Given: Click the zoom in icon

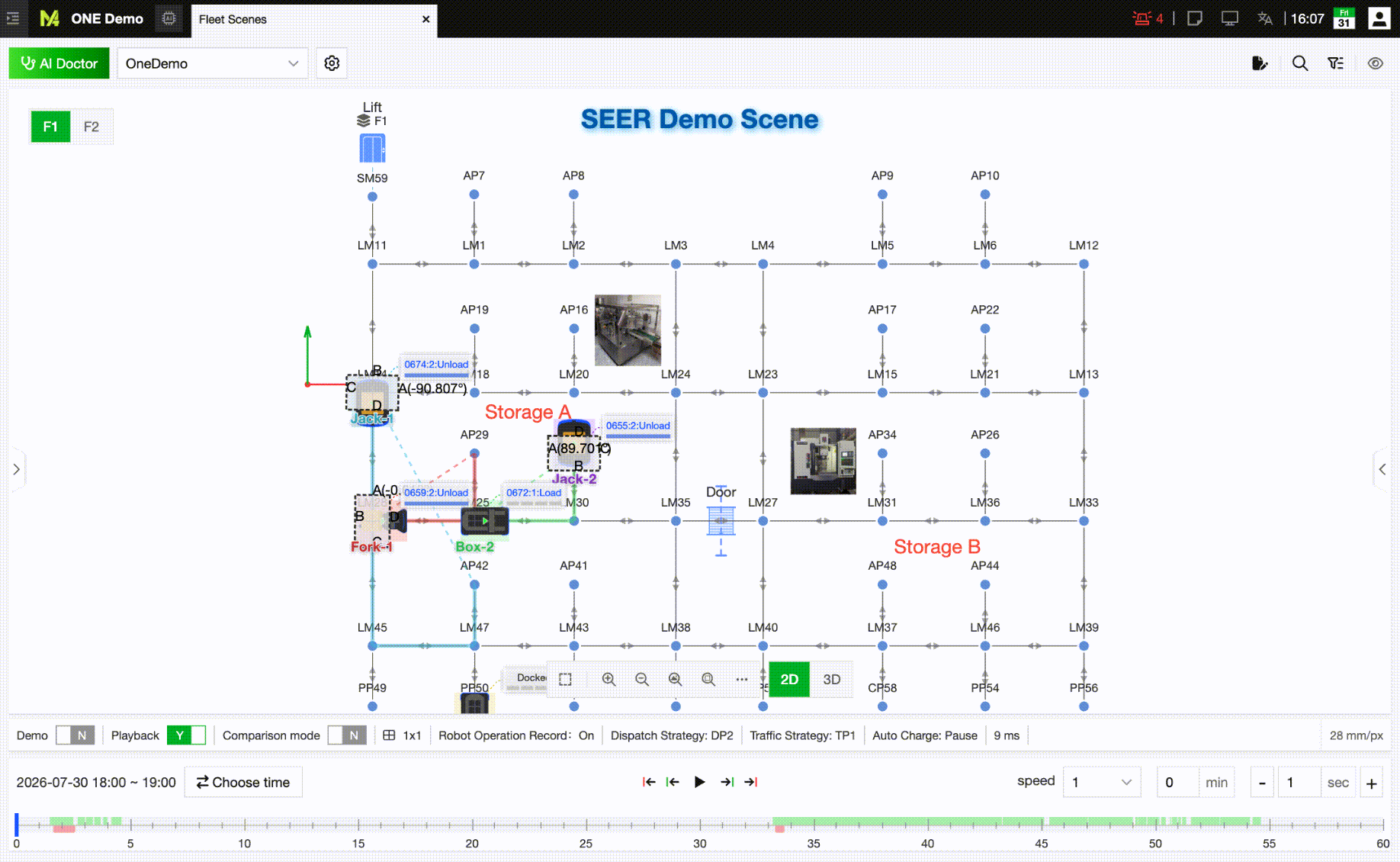Looking at the screenshot, I should coord(608,679).
